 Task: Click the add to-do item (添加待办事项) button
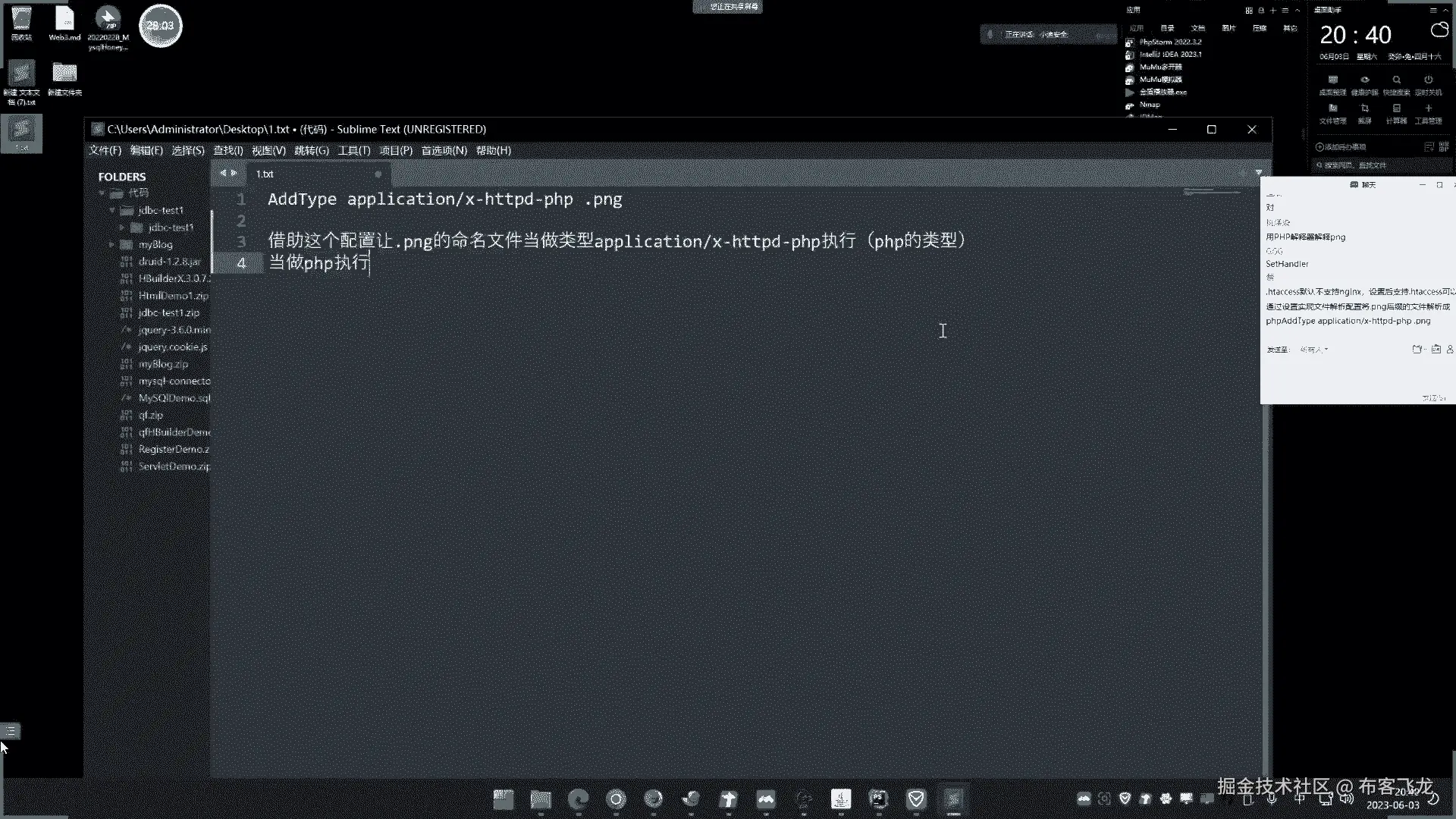click(1341, 147)
